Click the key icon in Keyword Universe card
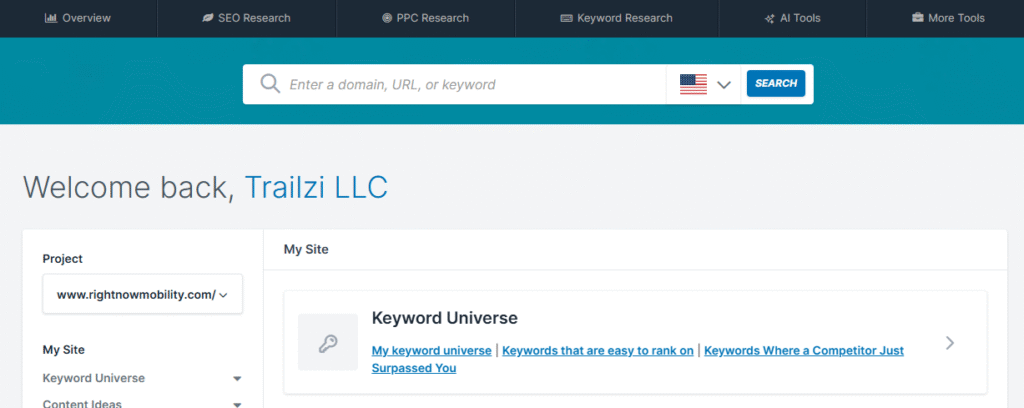The image size is (1024, 408). [x=328, y=343]
